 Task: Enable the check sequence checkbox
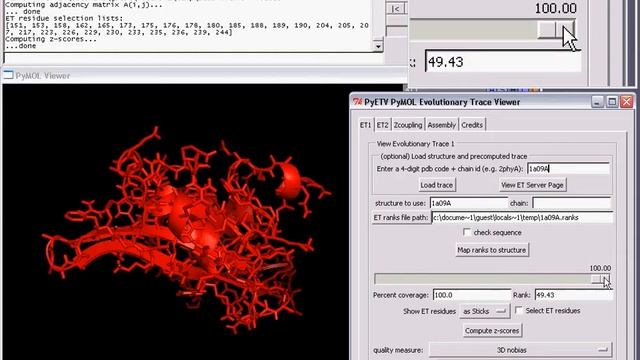tap(467, 232)
